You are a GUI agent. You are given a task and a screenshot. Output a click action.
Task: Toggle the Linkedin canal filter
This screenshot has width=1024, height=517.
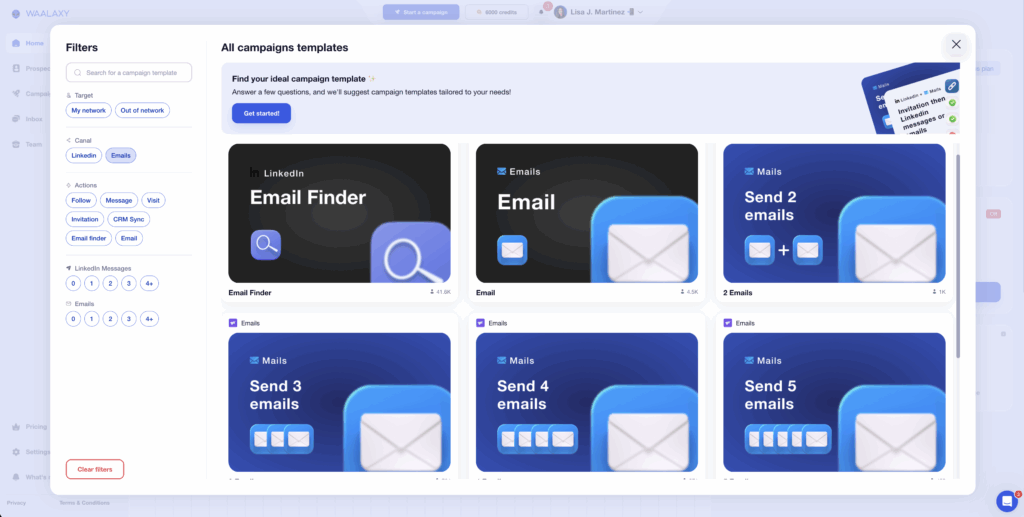pos(84,155)
